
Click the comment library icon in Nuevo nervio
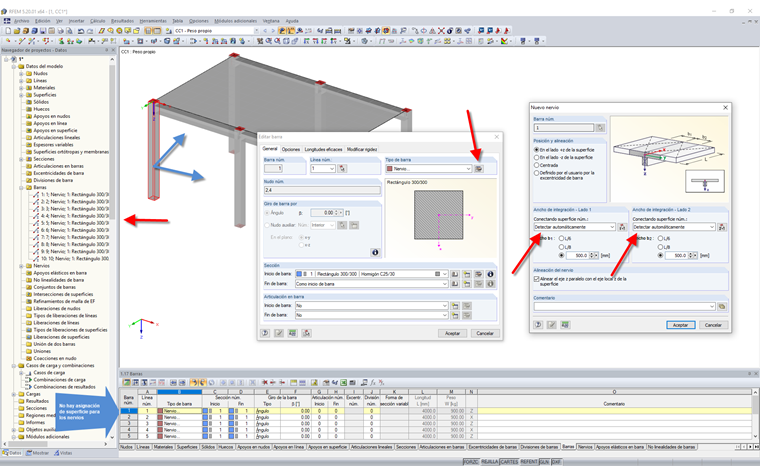(x=722, y=306)
